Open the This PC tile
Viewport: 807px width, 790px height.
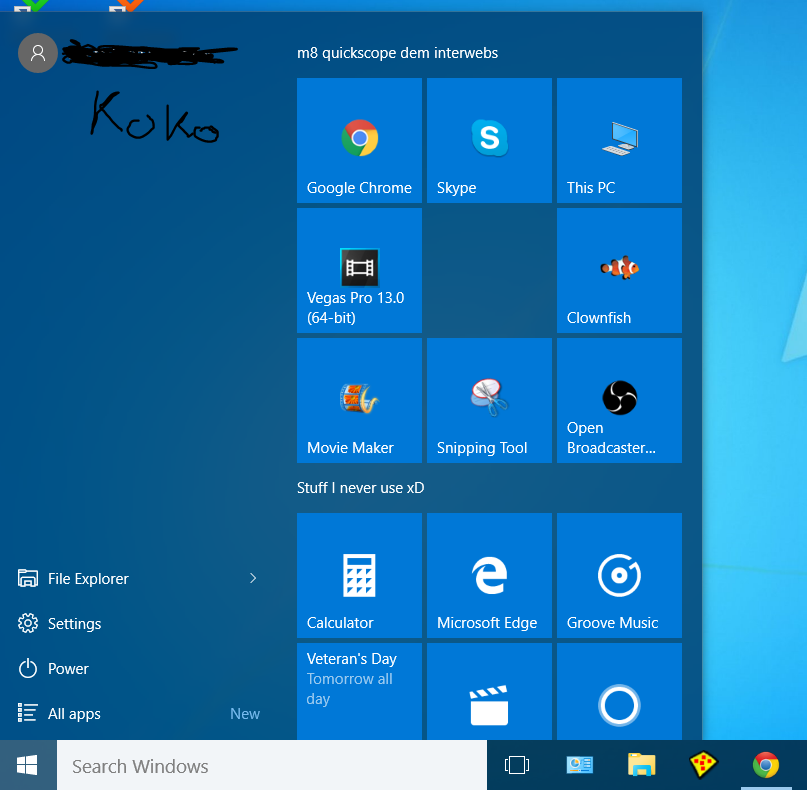tap(619, 140)
